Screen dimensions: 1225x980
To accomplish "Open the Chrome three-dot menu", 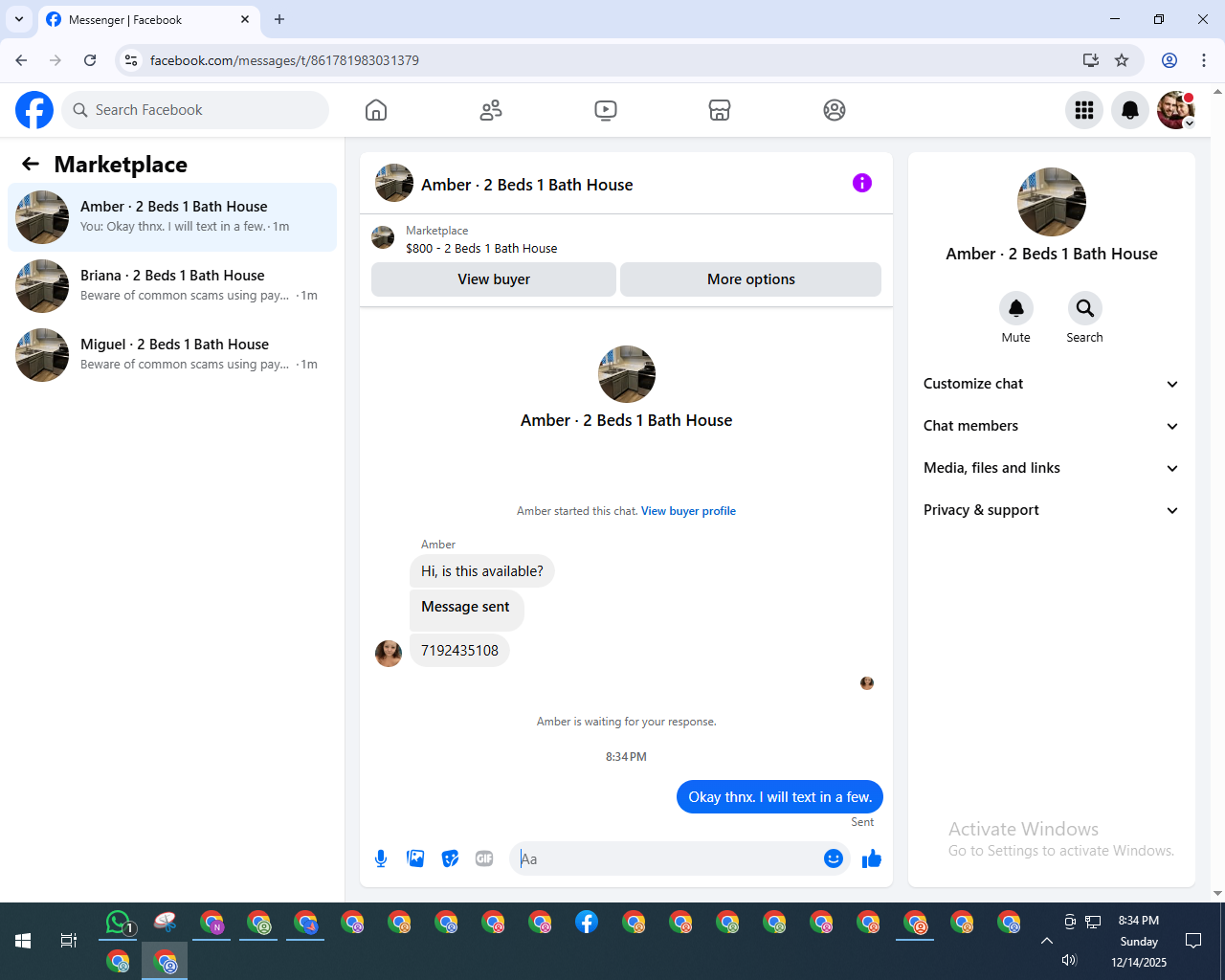I will [1204, 60].
